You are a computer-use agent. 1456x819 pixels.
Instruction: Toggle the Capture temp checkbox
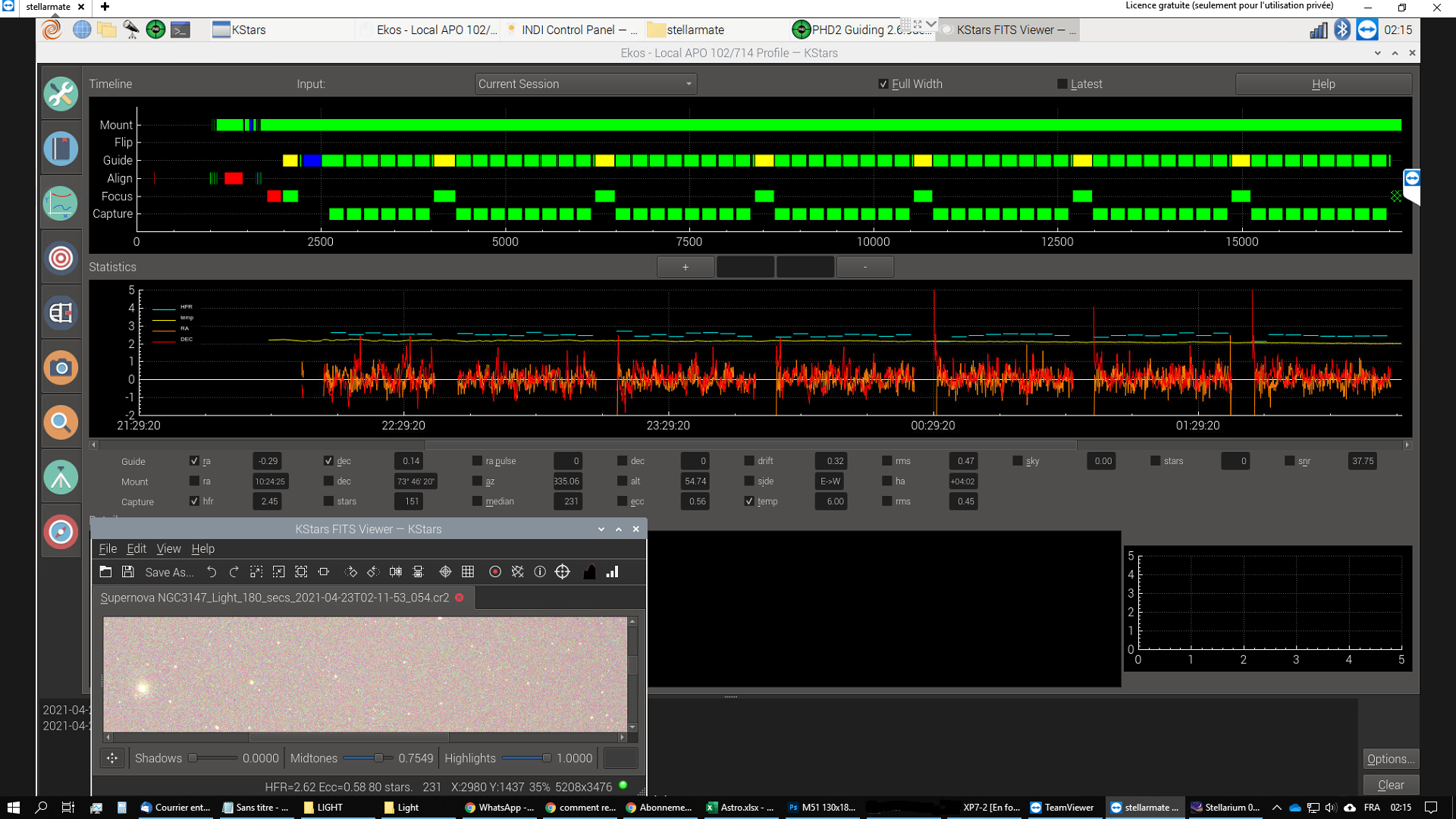coord(749,501)
